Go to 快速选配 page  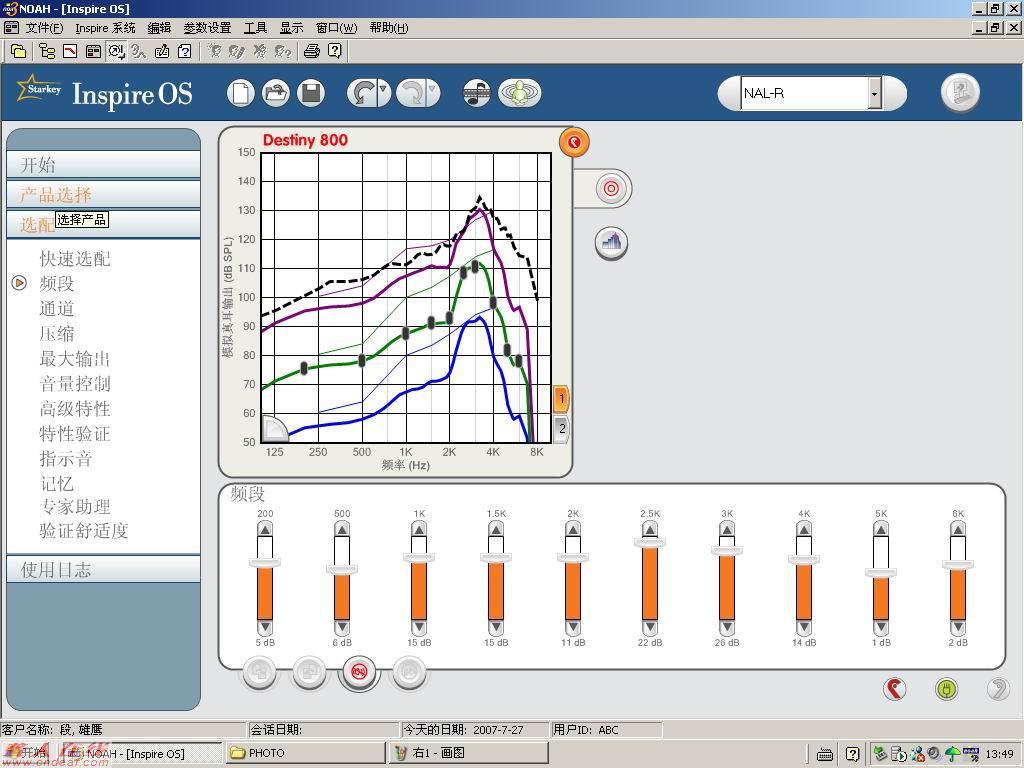click(74, 259)
